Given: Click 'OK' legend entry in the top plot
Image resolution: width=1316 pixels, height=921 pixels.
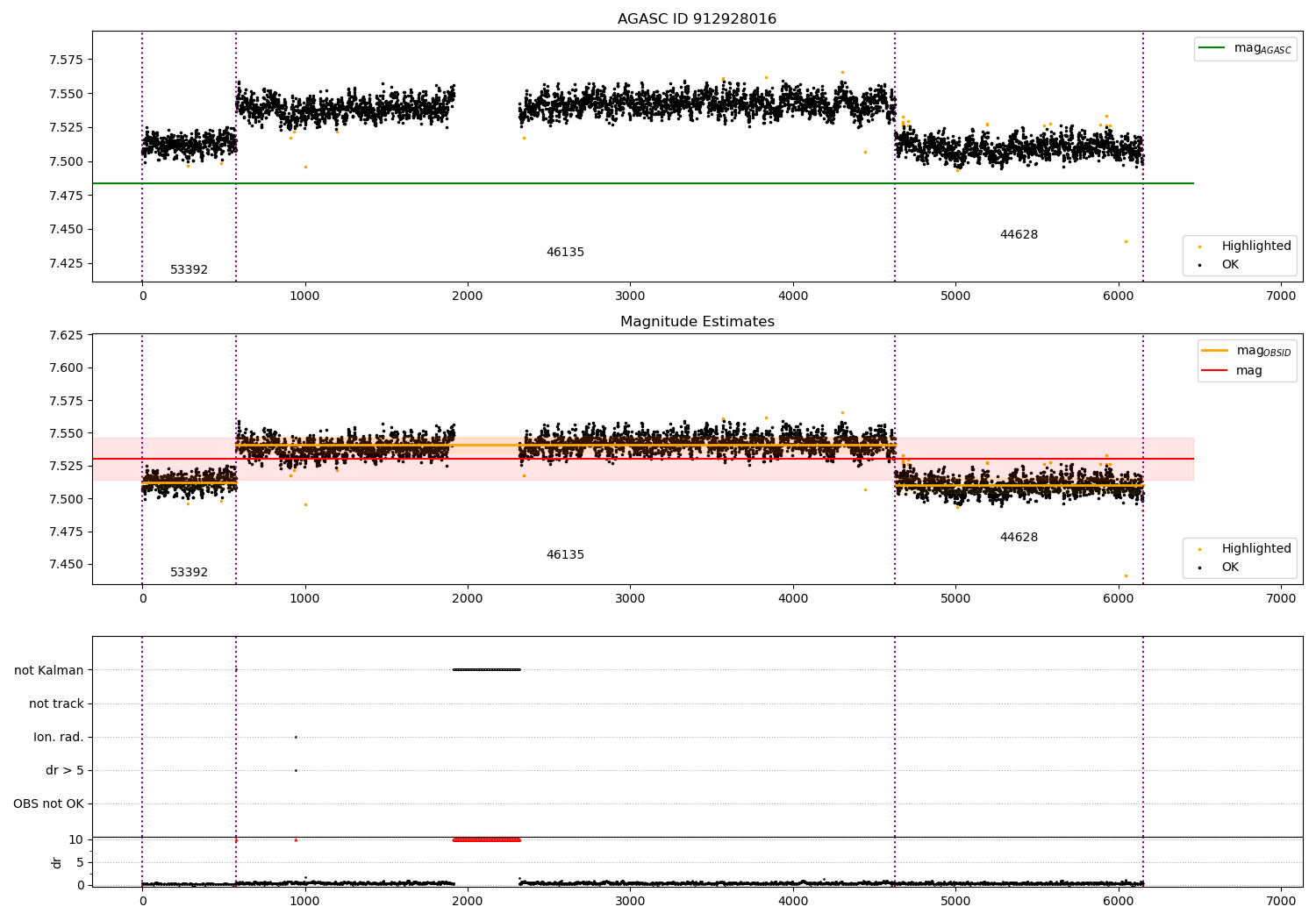Looking at the screenshot, I should (x=1217, y=264).
